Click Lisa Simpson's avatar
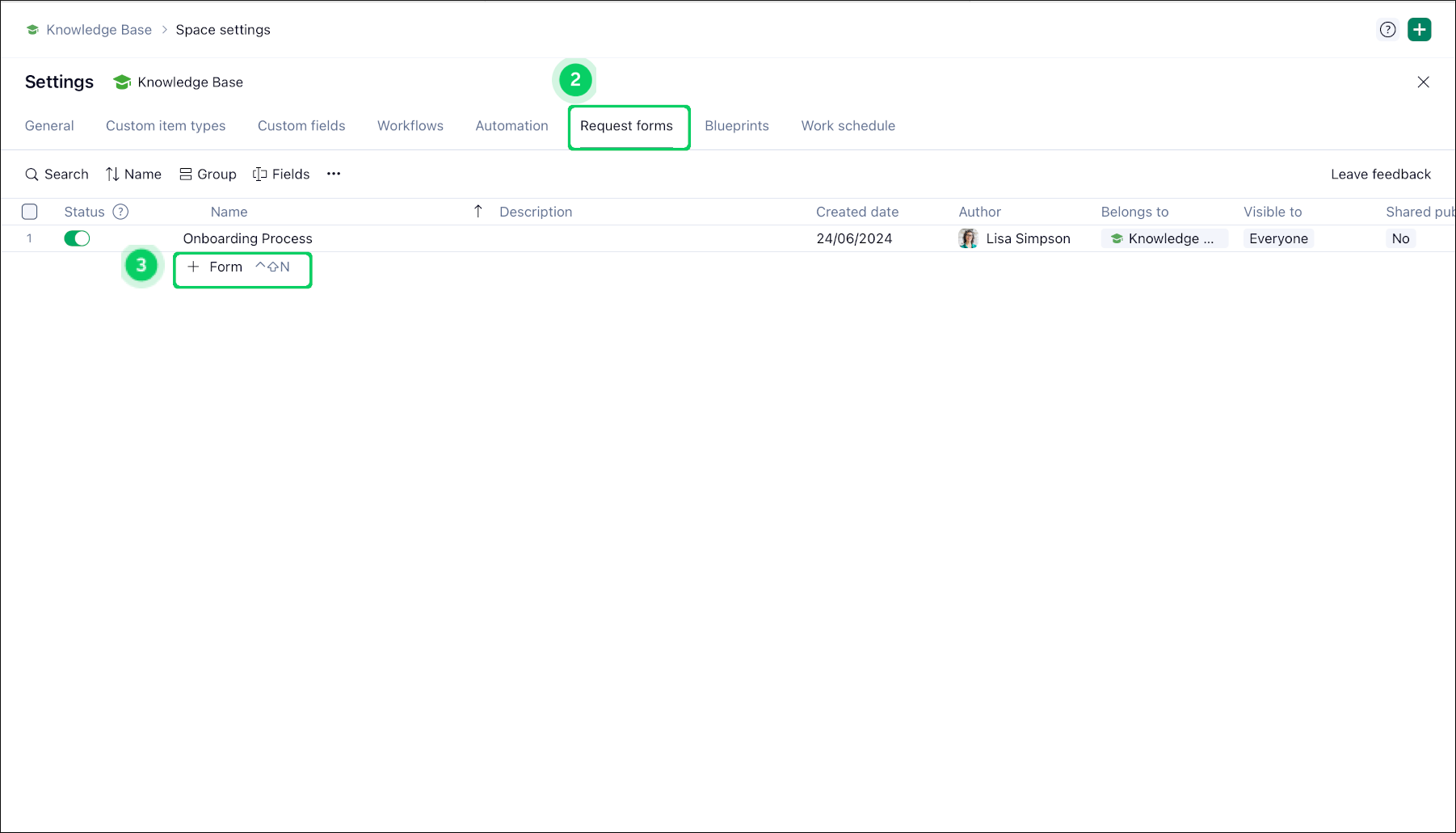1456x833 pixels. click(967, 238)
